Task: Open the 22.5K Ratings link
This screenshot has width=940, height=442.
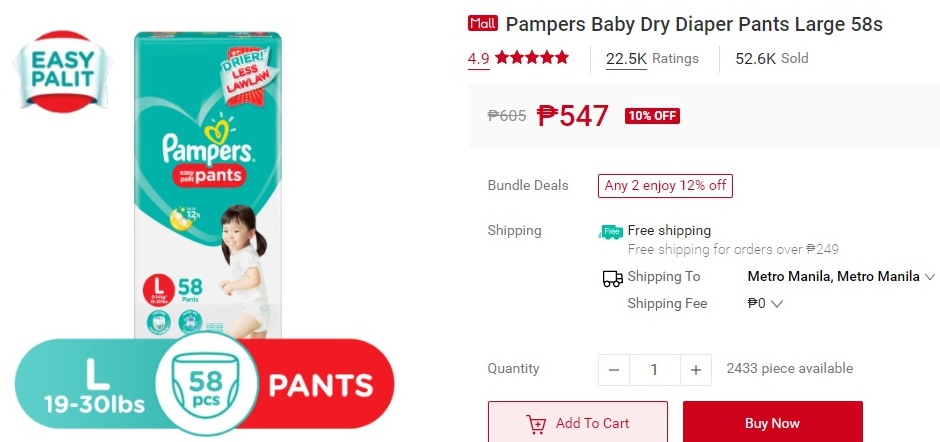Action: tap(652, 59)
